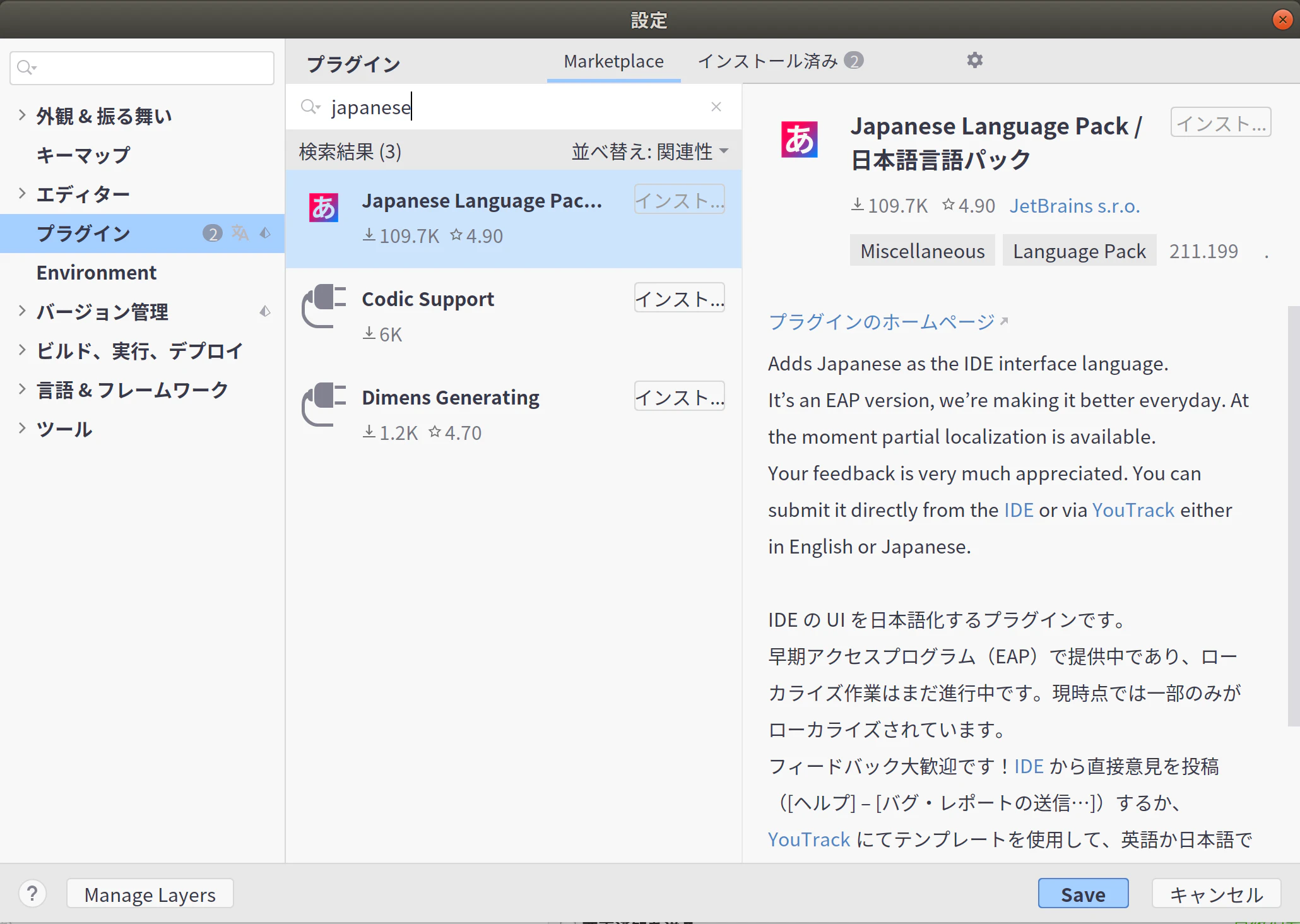The image size is (1300, 924).
Task: Select Environment in settings tree
Action: (x=97, y=272)
